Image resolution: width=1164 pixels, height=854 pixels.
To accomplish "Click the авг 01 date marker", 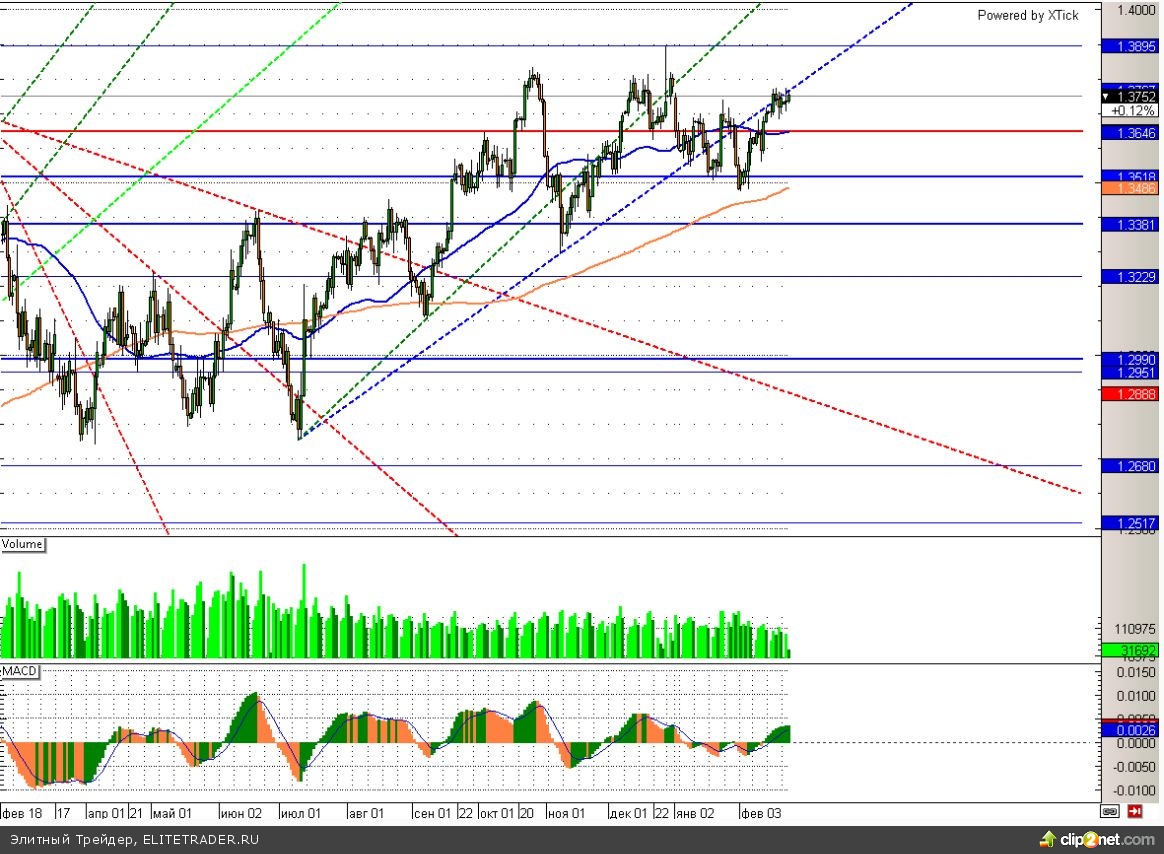I will 367,813.
